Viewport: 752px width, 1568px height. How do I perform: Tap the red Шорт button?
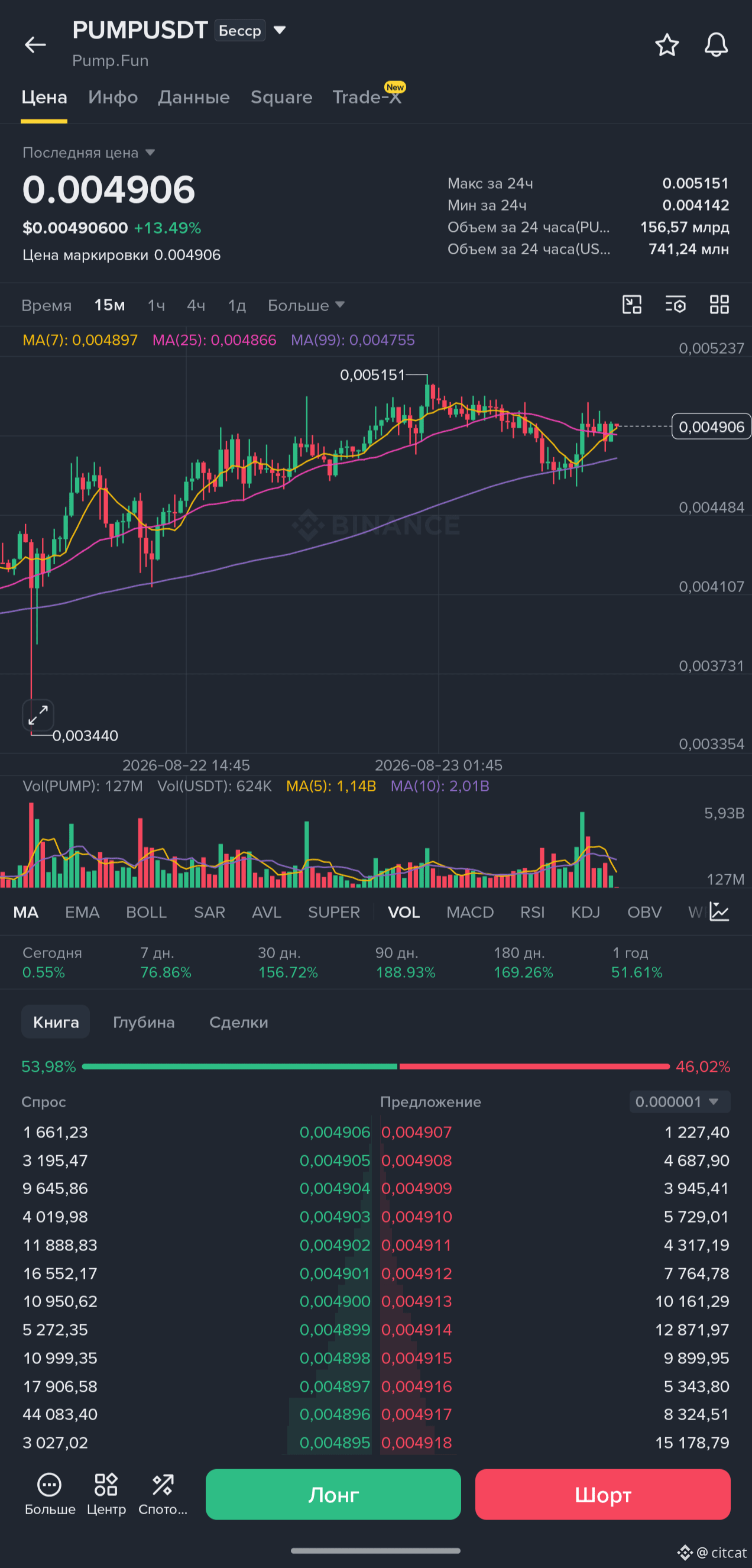point(602,1494)
